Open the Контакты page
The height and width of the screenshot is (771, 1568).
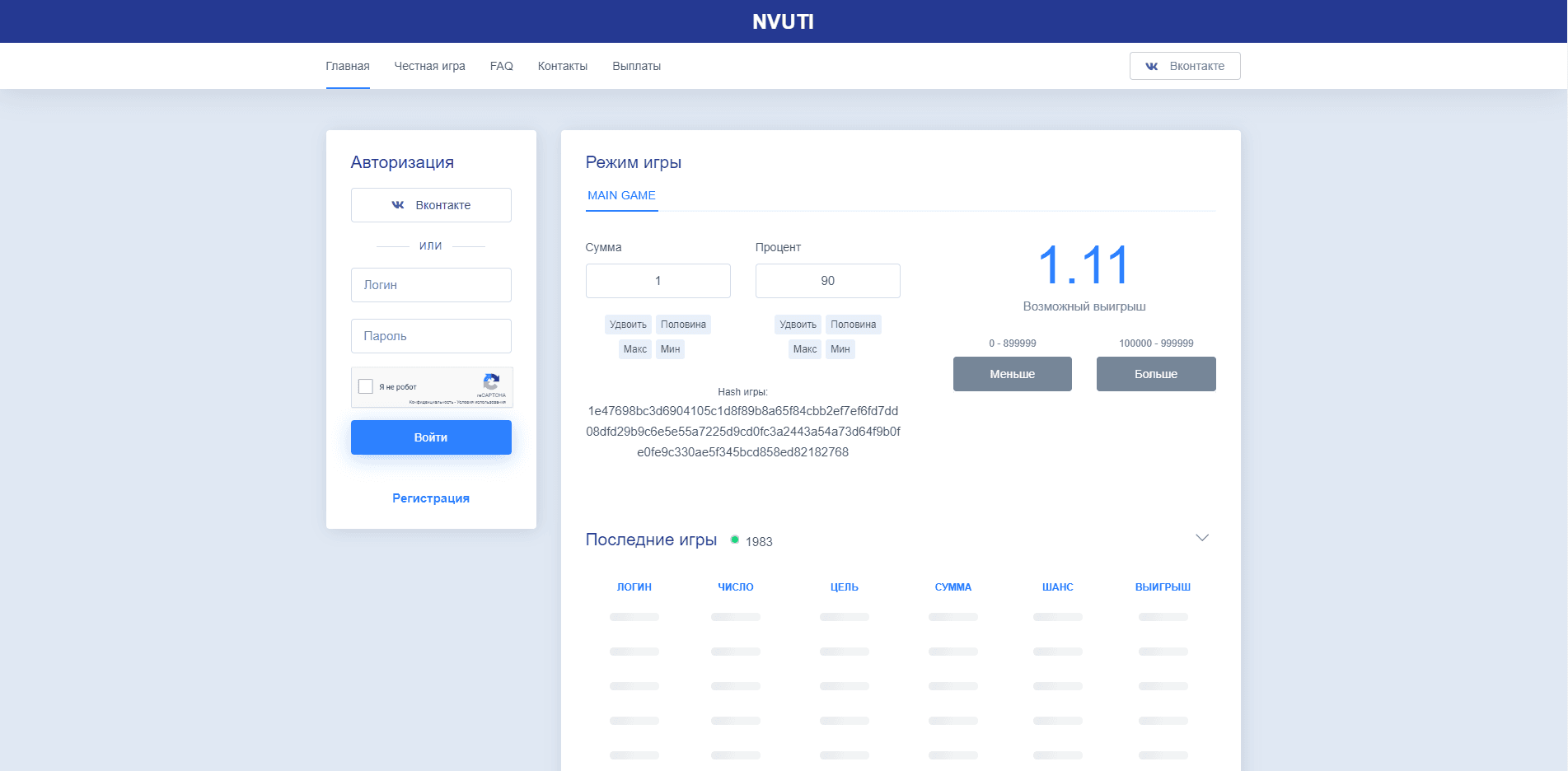[562, 66]
